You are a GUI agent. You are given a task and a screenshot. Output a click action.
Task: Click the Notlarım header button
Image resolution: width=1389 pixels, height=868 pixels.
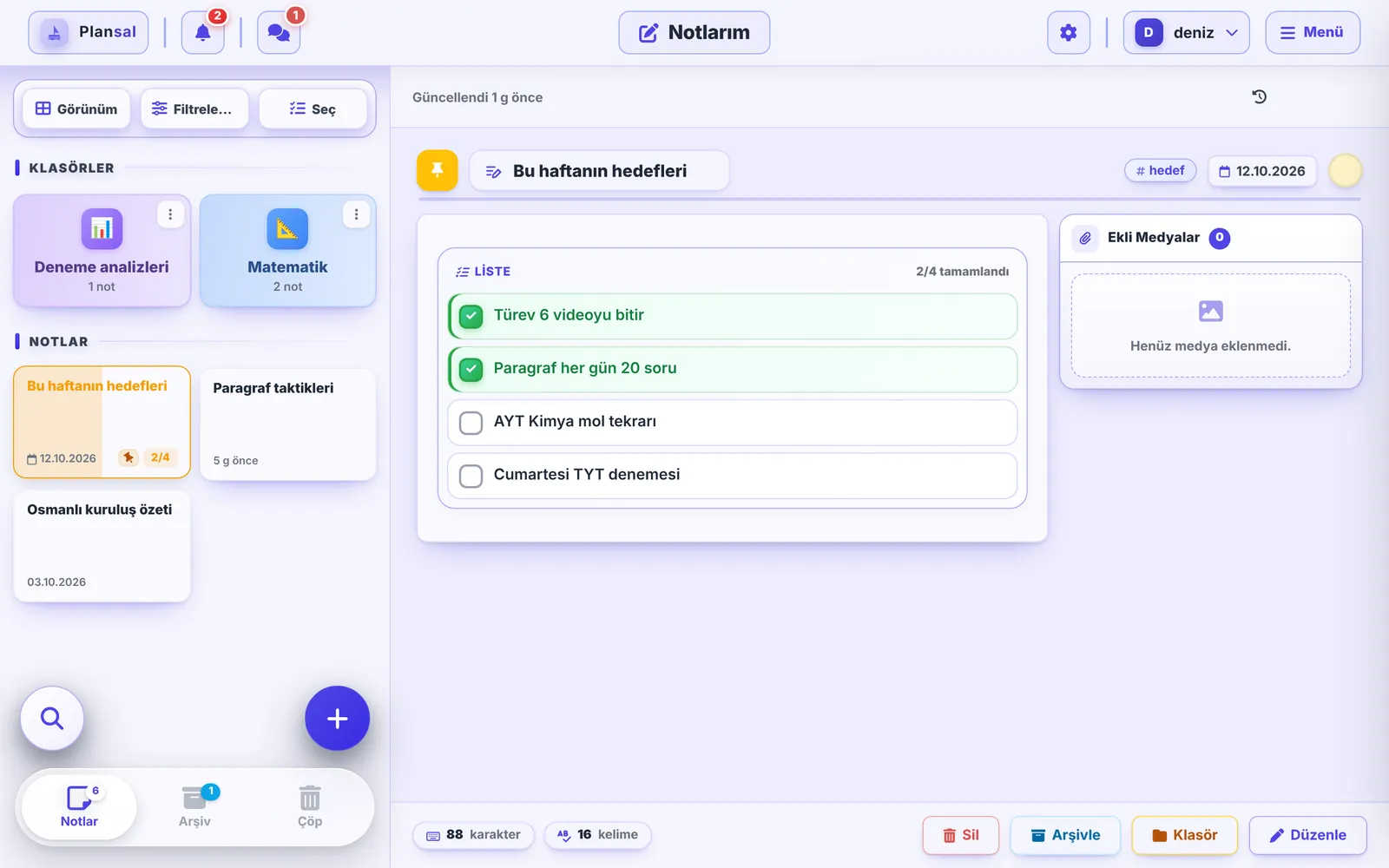[694, 33]
